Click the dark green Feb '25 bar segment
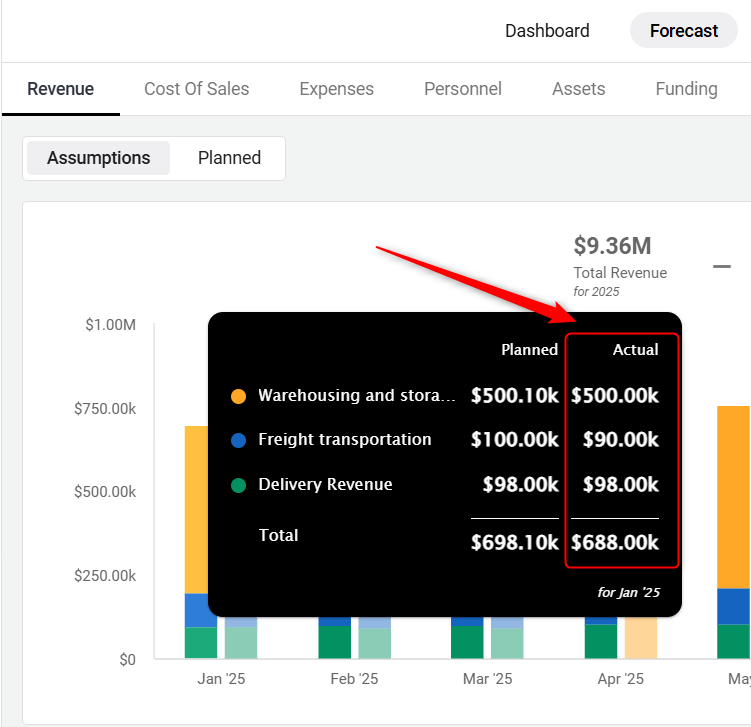The image size is (751, 727). [334, 642]
